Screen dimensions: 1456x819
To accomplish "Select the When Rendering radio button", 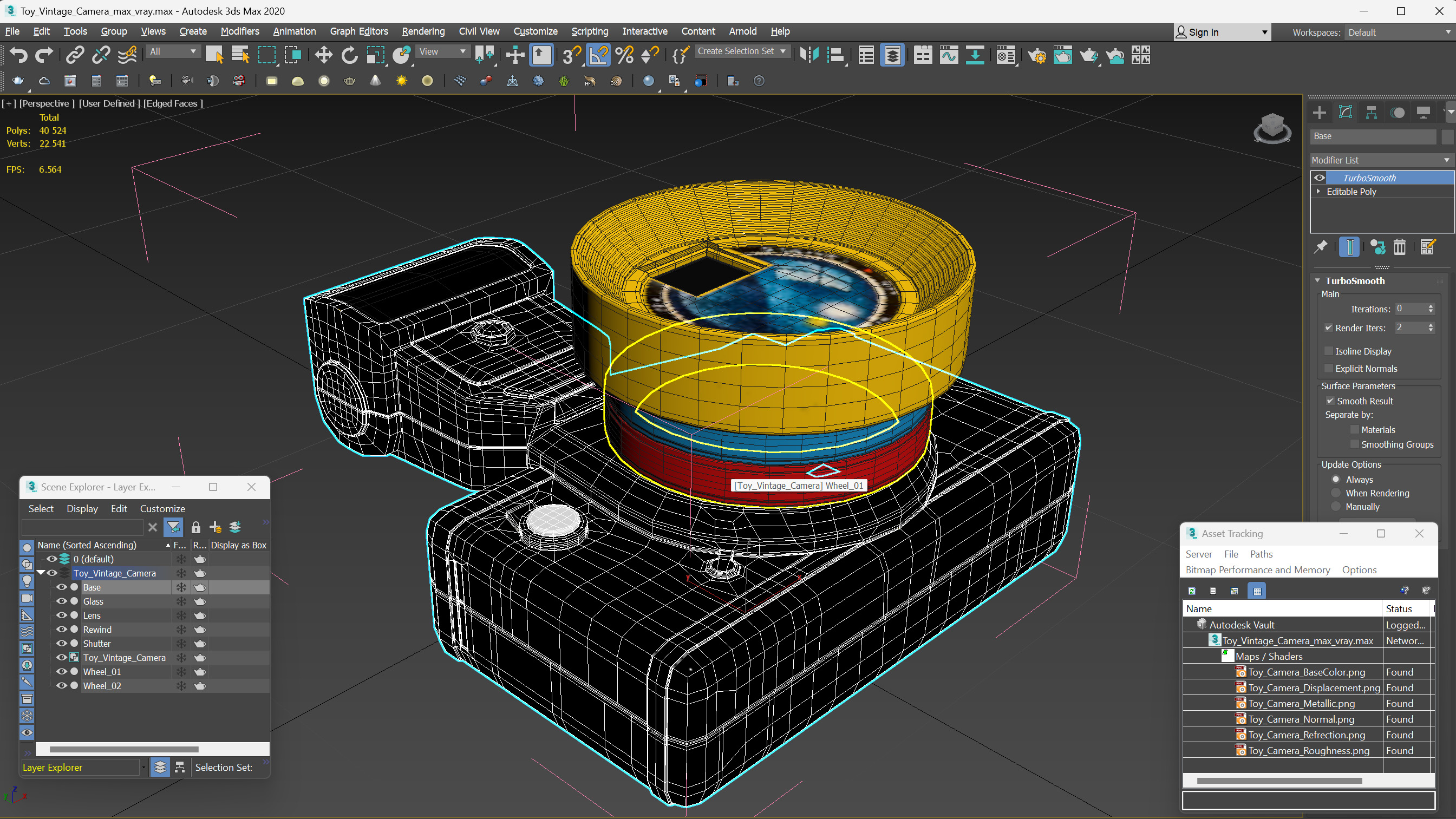I will click(1336, 493).
